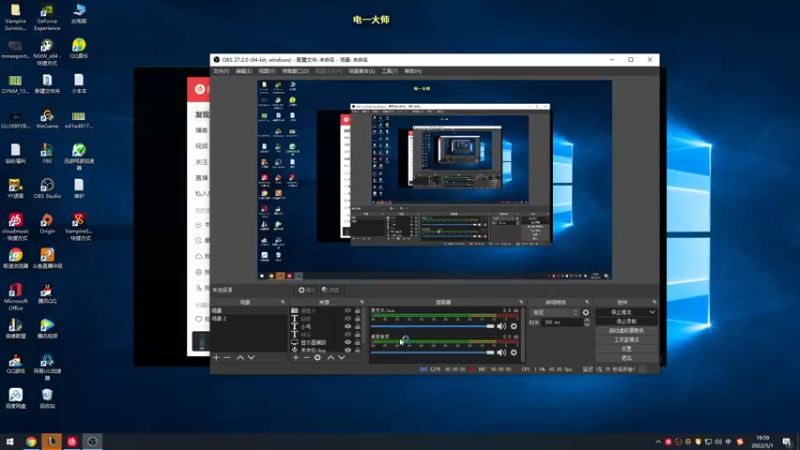Select the 腾讯QQ desktop icon
The height and width of the screenshot is (450, 800).
(x=47, y=294)
